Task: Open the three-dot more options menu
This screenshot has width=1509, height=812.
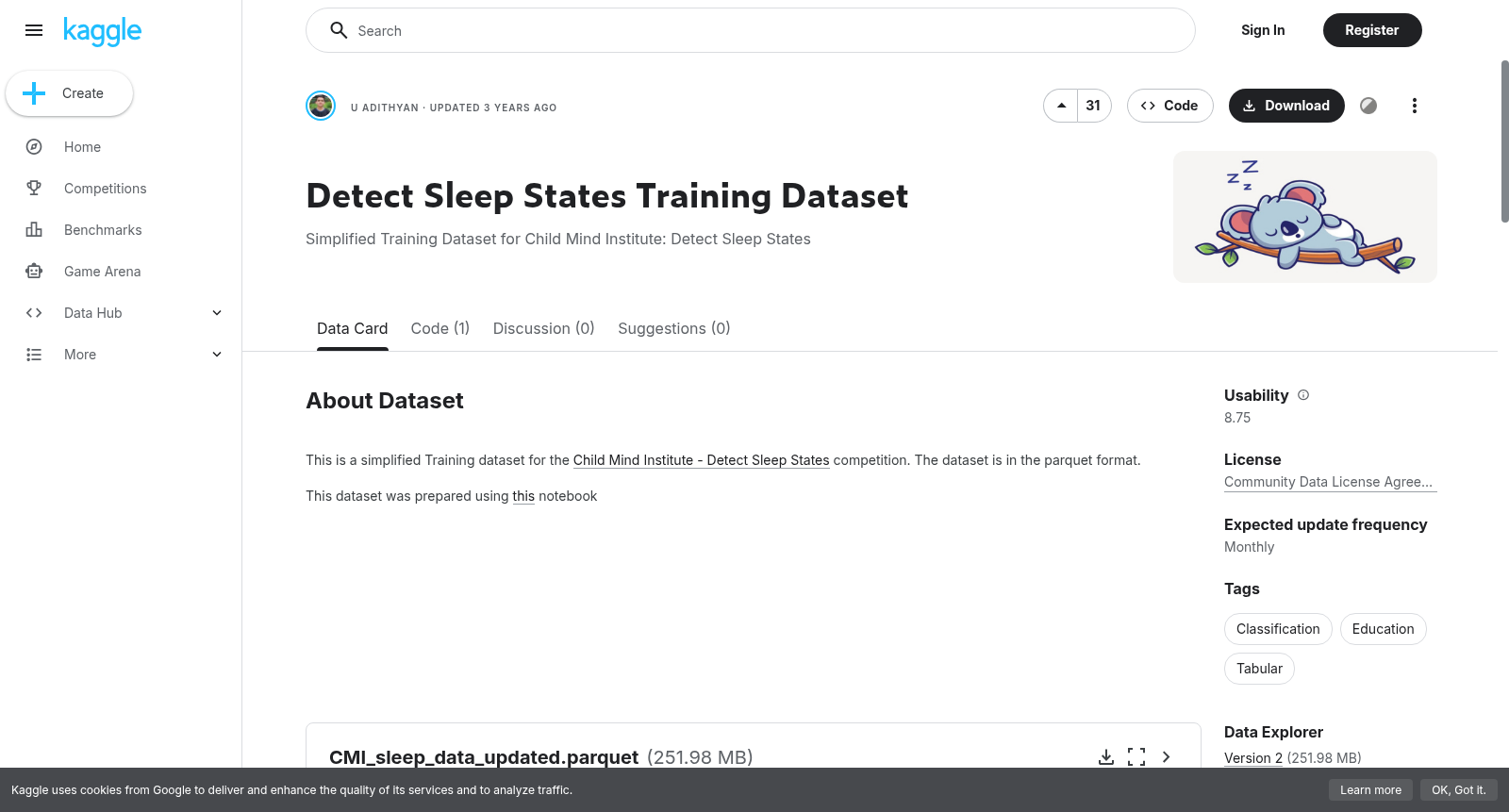Action: click(x=1414, y=106)
